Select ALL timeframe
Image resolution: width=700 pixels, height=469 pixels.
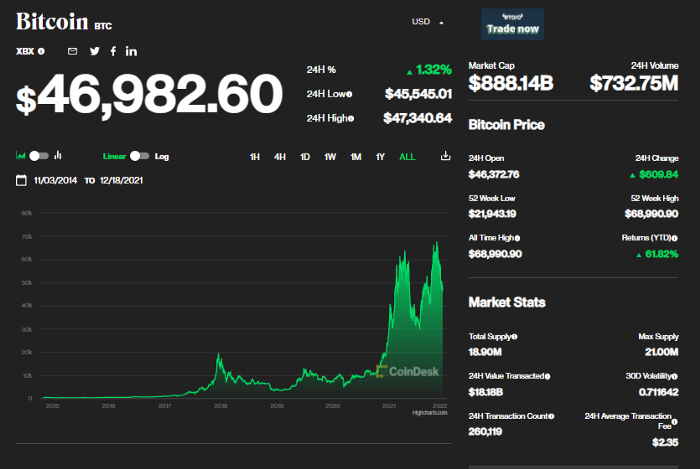pyautogui.click(x=407, y=157)
